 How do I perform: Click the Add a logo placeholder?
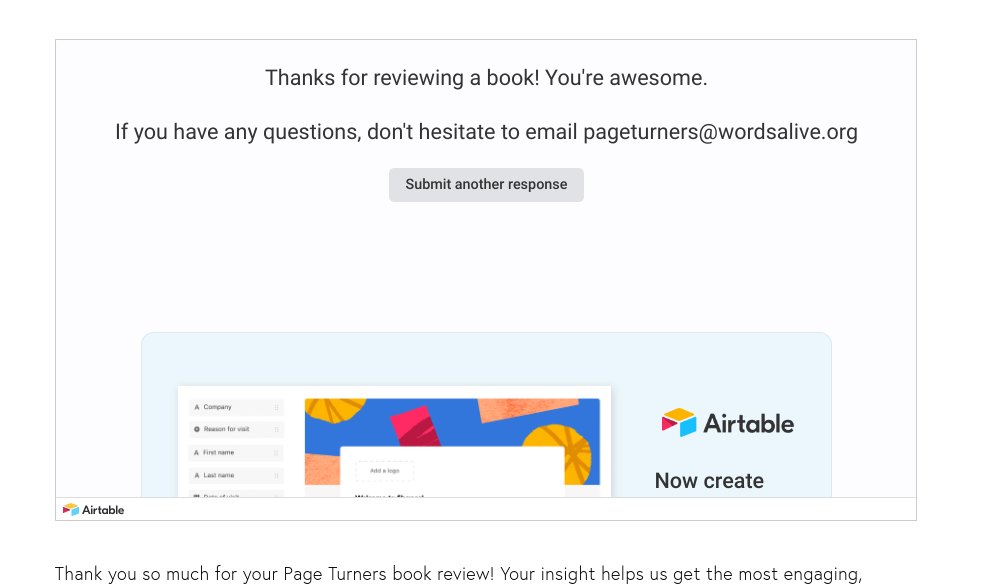385,471
